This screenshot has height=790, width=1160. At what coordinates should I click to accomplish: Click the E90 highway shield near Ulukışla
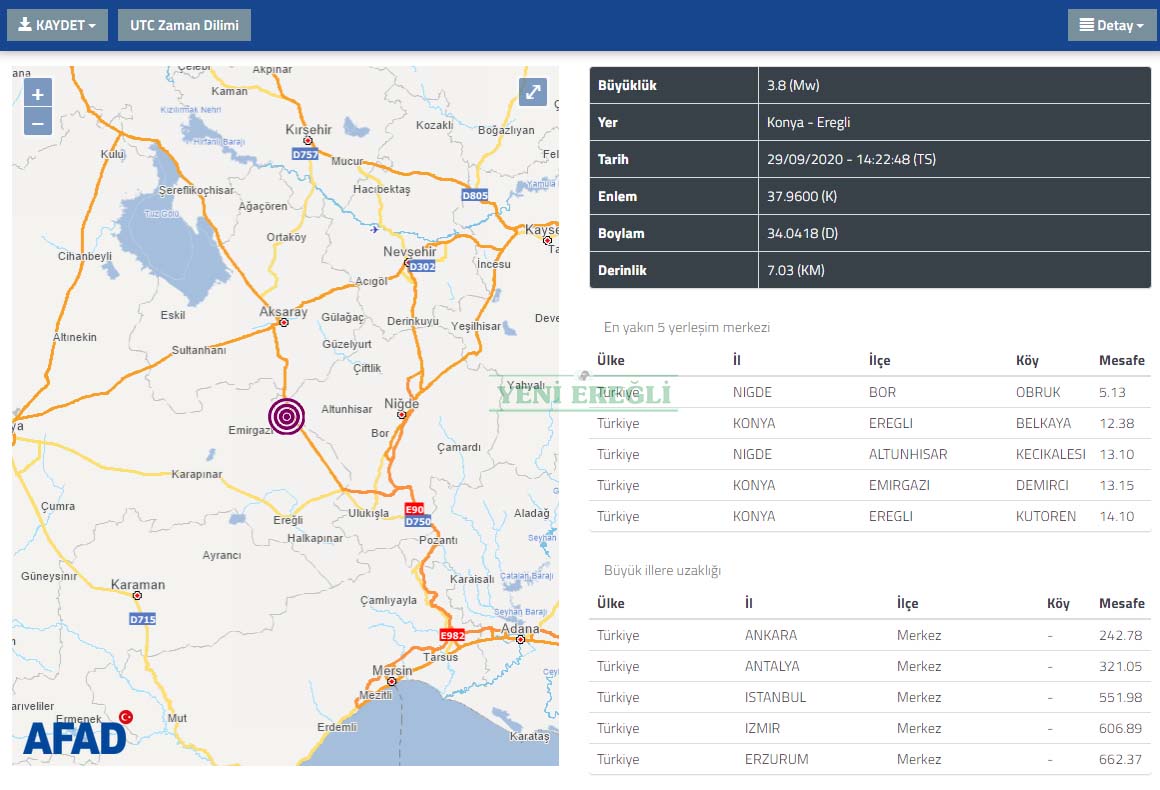pos(414,509)
